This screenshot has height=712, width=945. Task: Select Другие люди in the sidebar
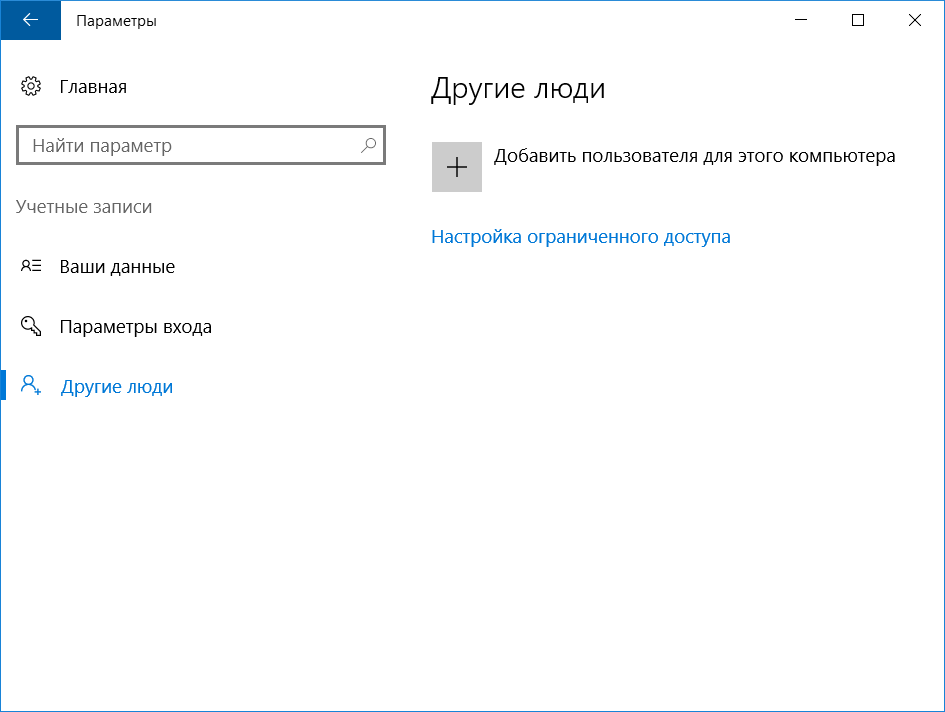click(117, 386)
